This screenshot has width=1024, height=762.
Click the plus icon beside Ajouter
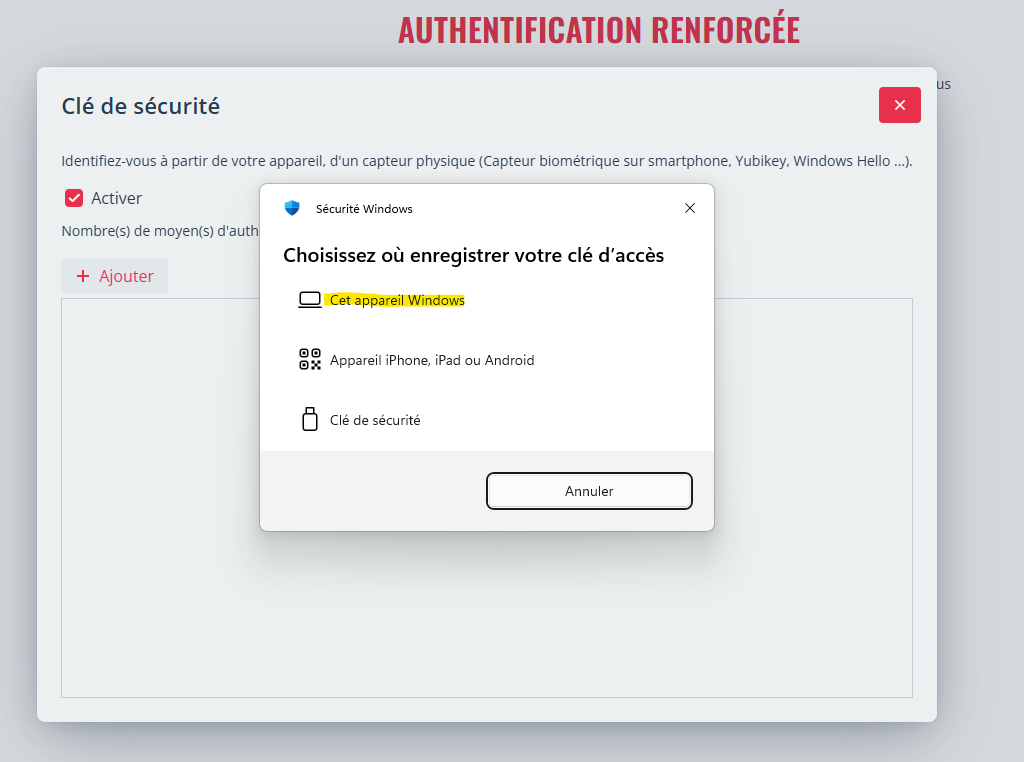[83, 276]
